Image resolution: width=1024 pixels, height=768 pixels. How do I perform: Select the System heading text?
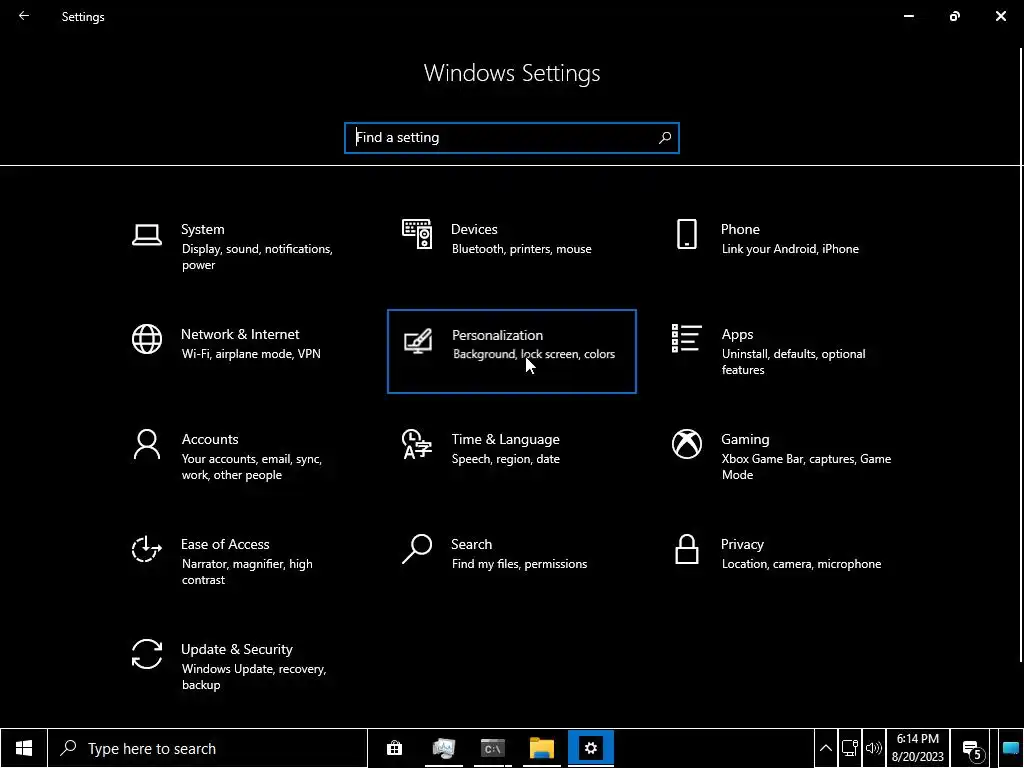click(x=202, y=229)
